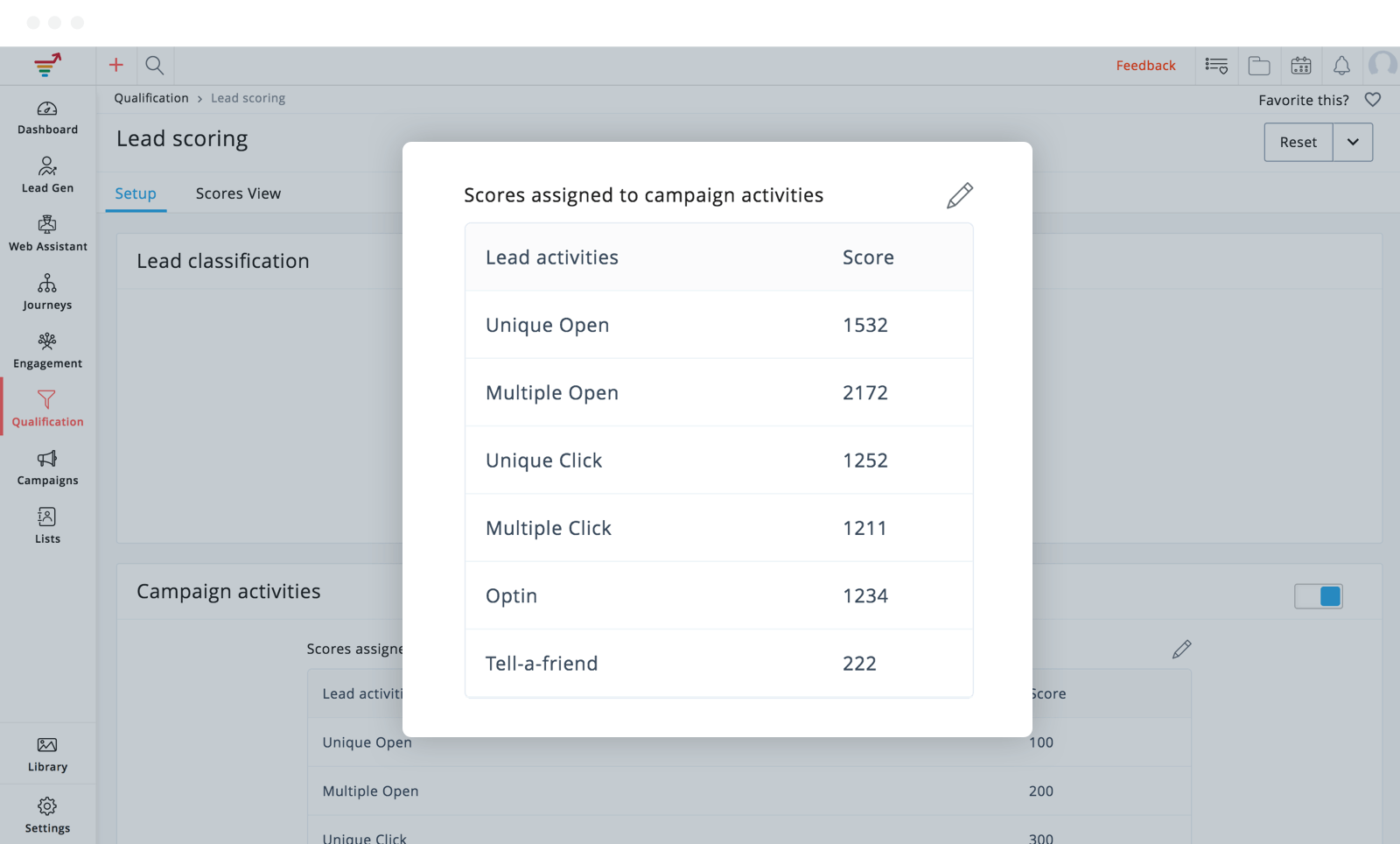Switch to the Scores View tab

pos(238,193)
